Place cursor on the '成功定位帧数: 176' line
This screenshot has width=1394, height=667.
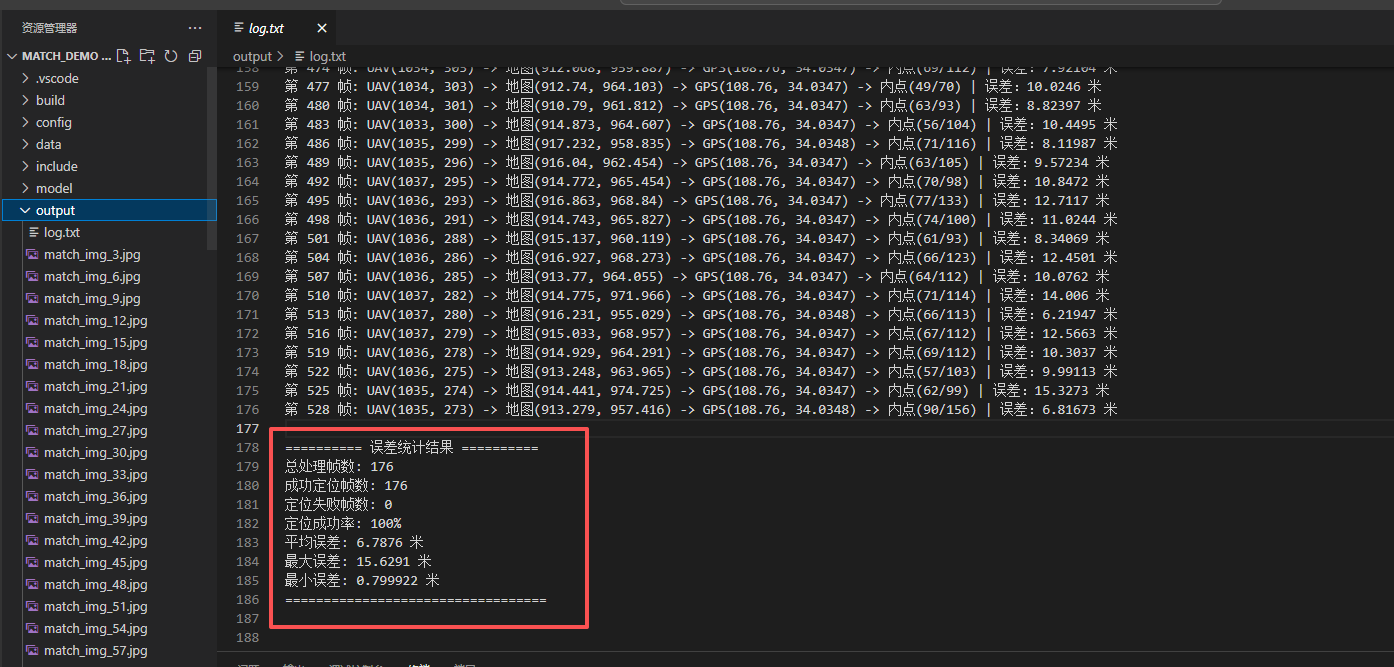[346, 485]
